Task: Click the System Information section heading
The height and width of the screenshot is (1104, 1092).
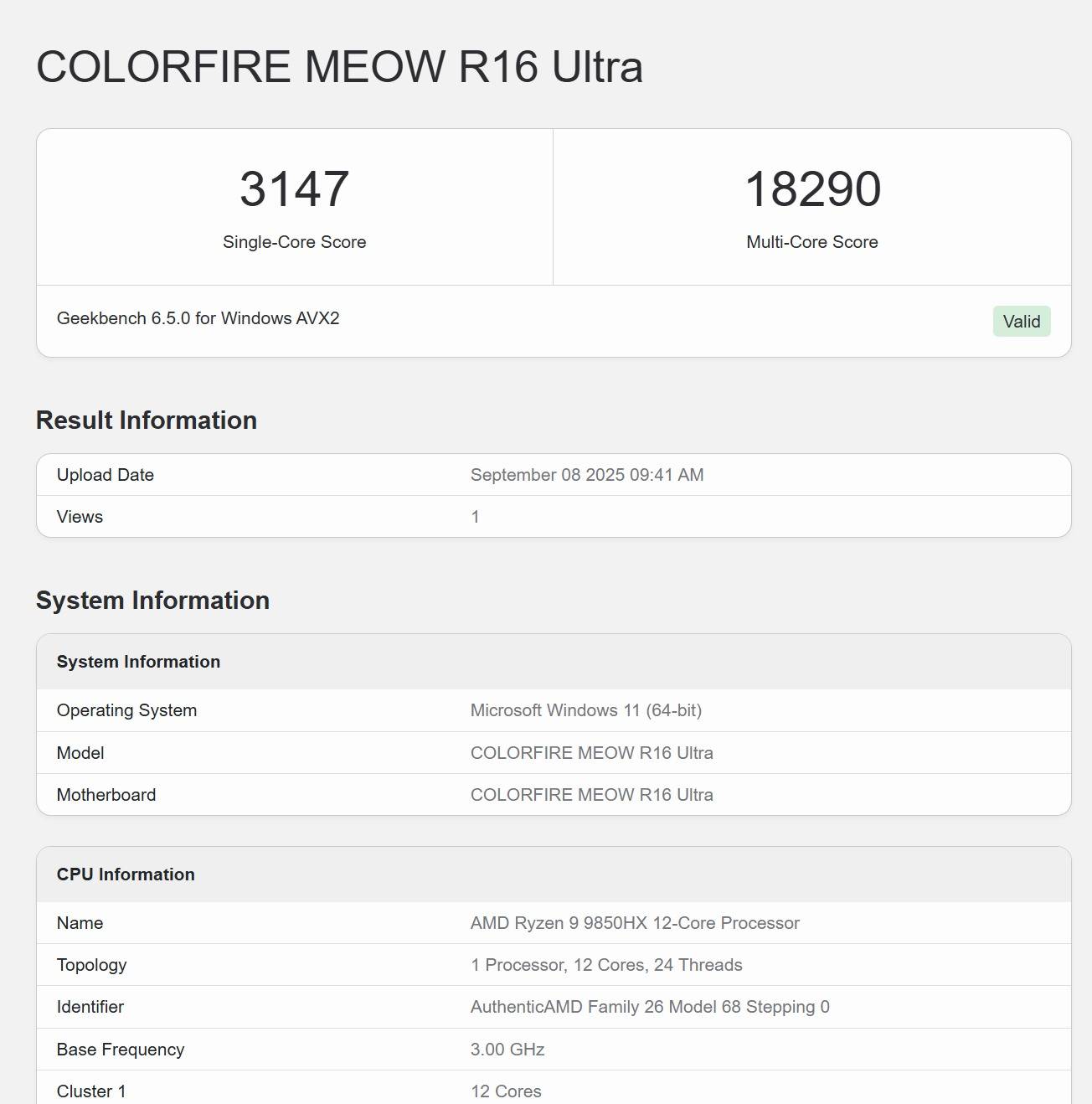Action: [x=152, y=601]
